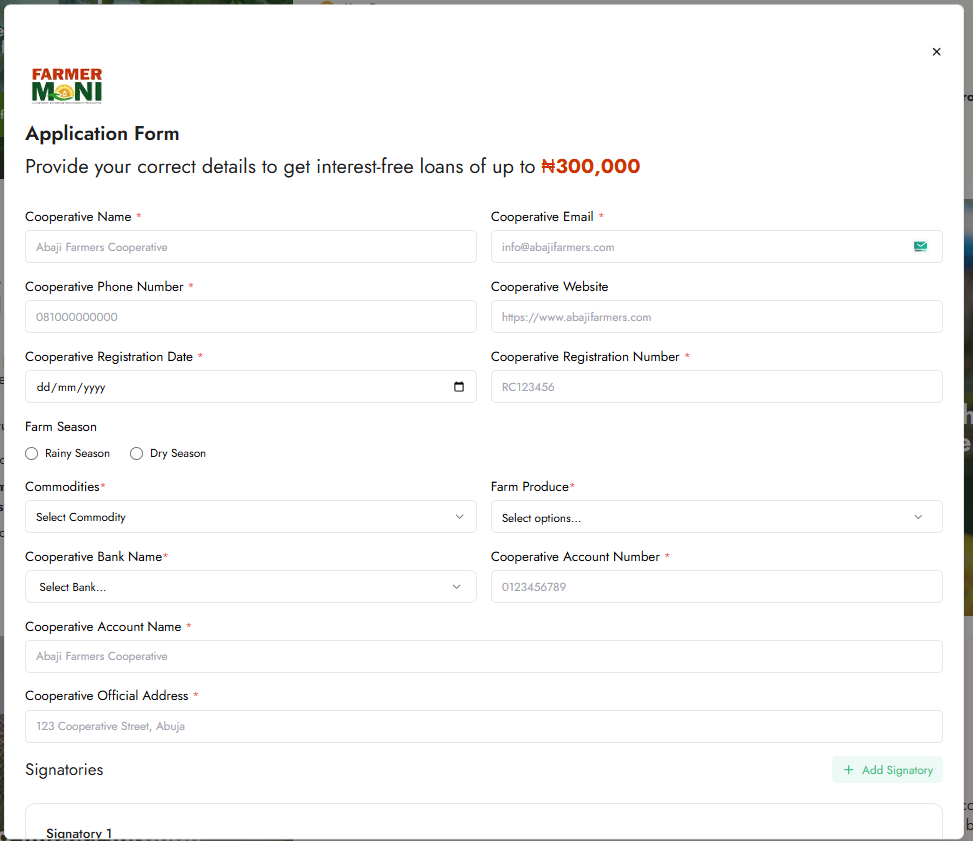The image size is (973, 841).
Task: Click the plus icon beside Add Signatory
Action: 849,770
